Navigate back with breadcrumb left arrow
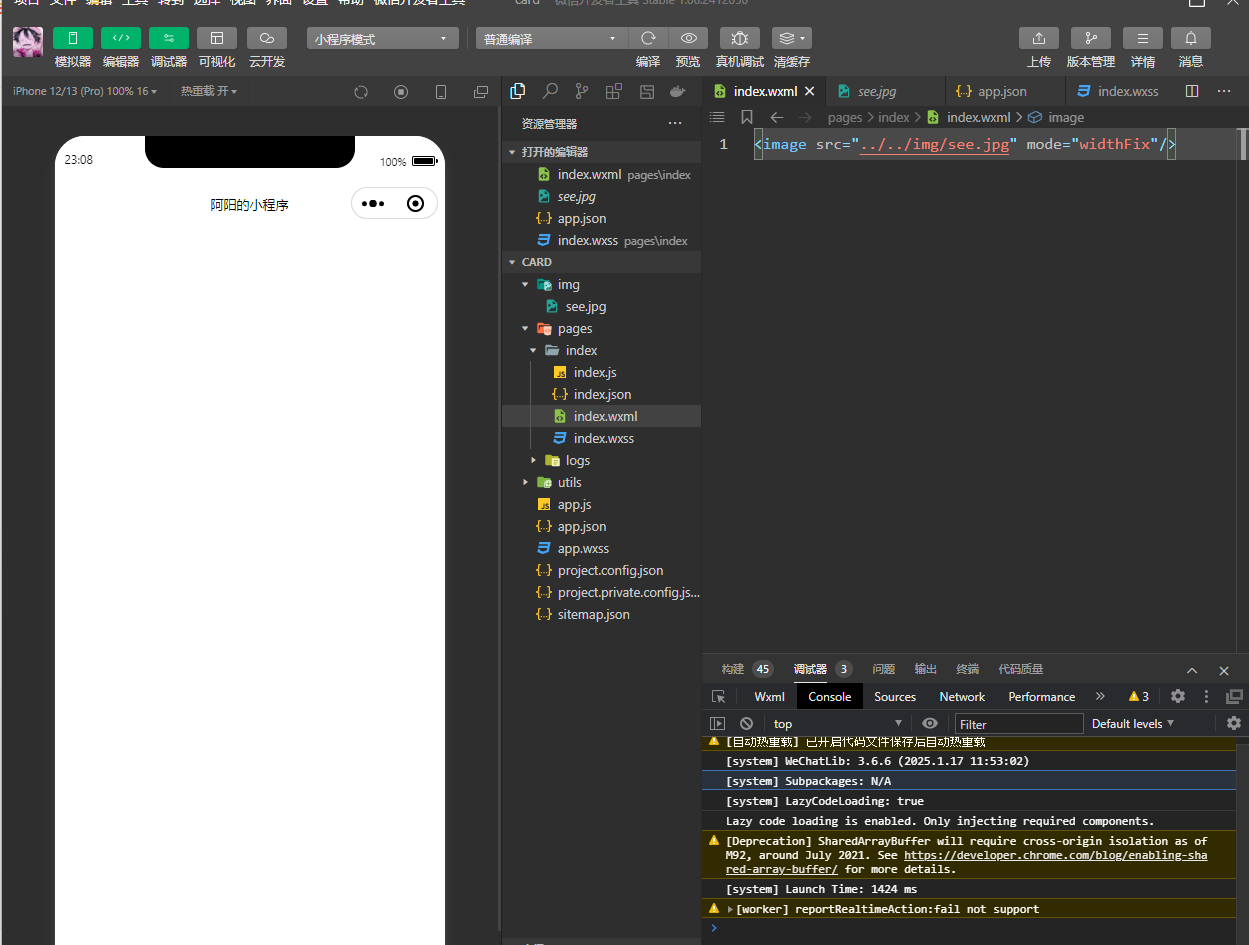The height and width of the screenshot is (945, 1249). pos(776,118)
